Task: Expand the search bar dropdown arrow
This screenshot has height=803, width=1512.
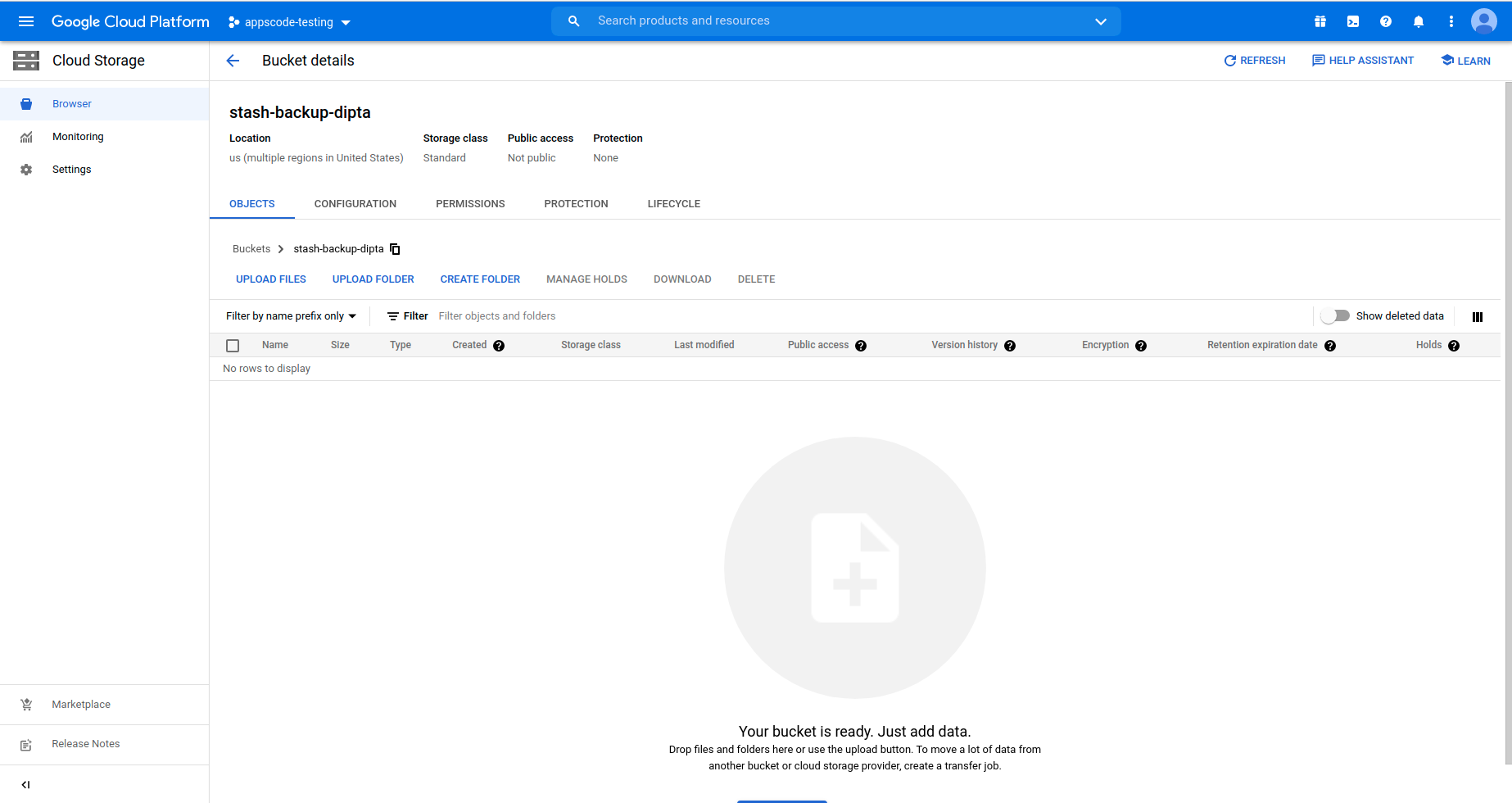Action: (1100, 21)
